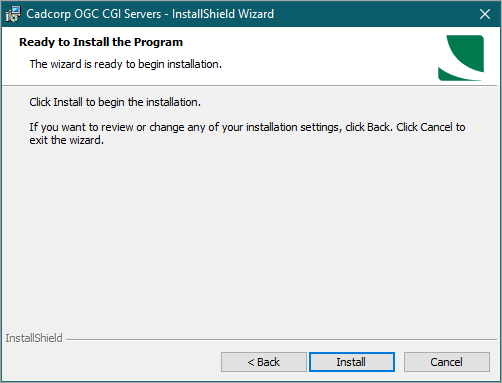The height and width of the screenshot is (383, 502).
Task: Go back with the < Back button
Action: click(x=264, y=362)
